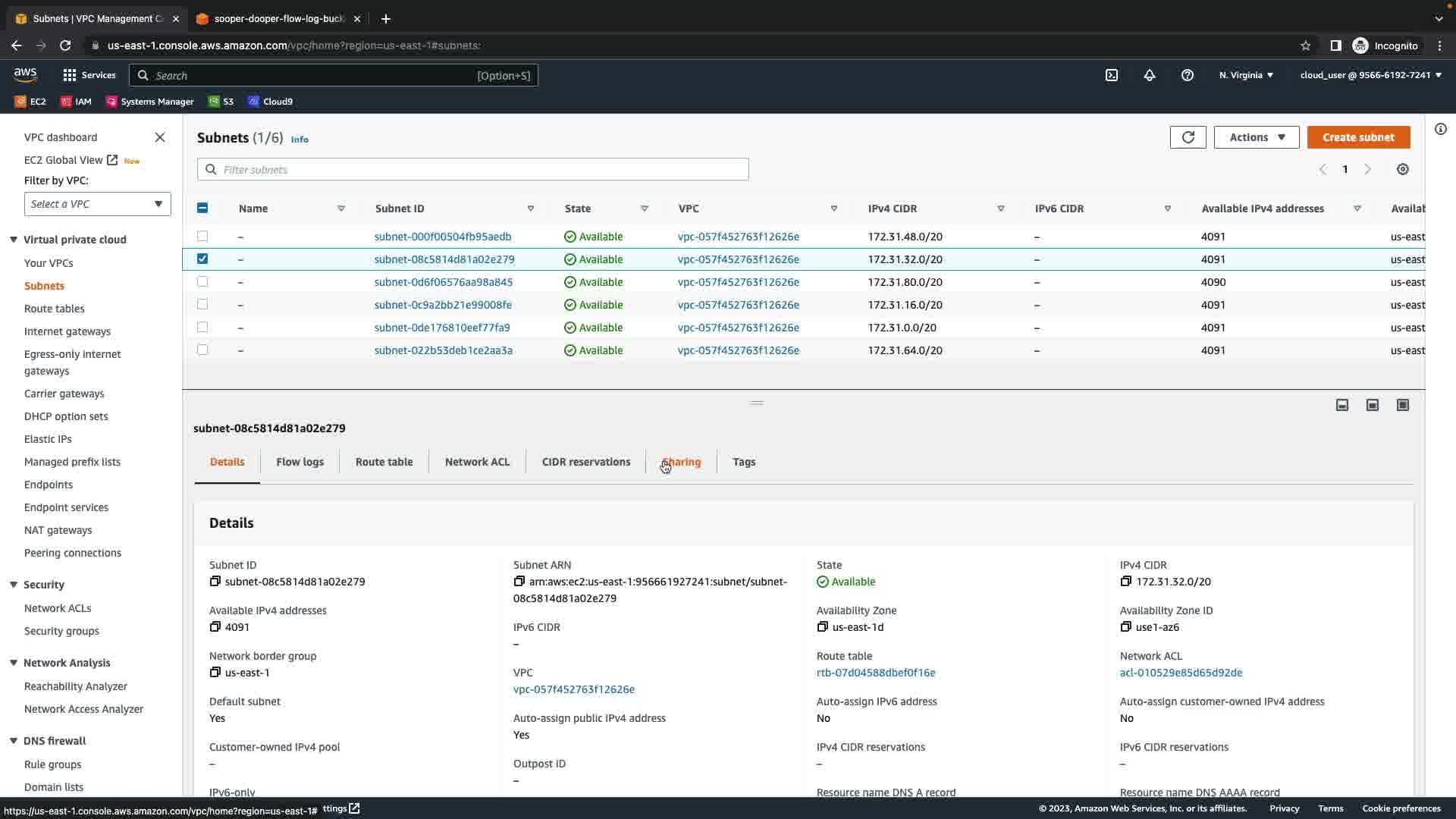Open AWS CloudShell icon in top bar
The width and height of the screenshot is (1456, 819).
pyautogui.click(x=1111, y=75)
